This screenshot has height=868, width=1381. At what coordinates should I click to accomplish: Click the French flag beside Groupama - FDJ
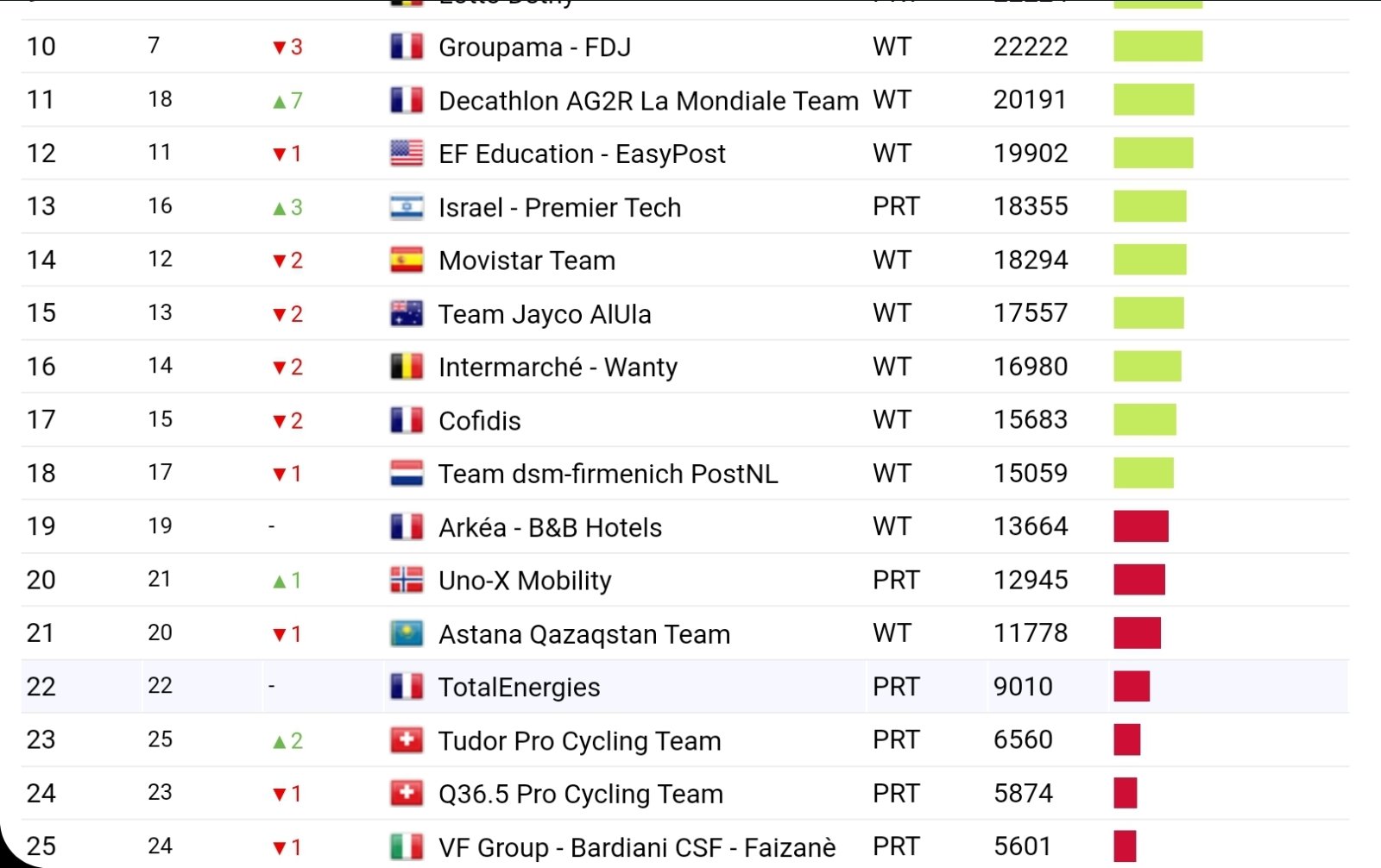[407, 47]
